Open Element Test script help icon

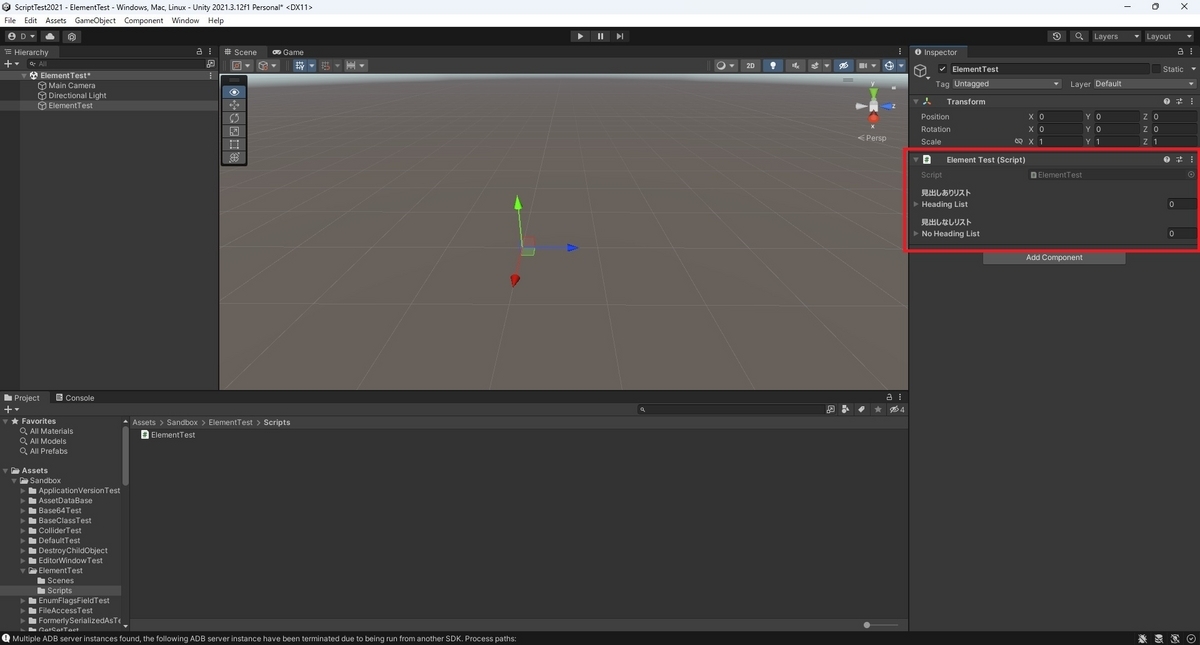pyautogui.click(x=1166, y=159)
